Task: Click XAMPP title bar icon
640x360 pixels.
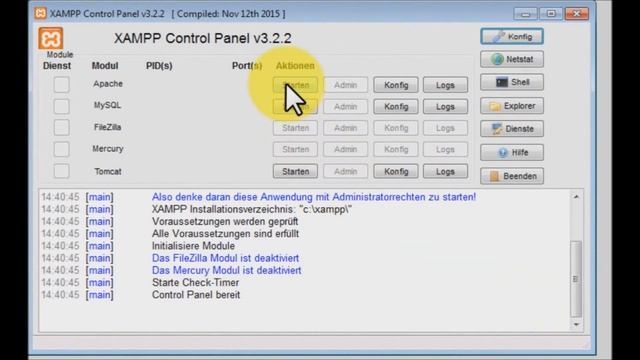Action: [40, 13]
